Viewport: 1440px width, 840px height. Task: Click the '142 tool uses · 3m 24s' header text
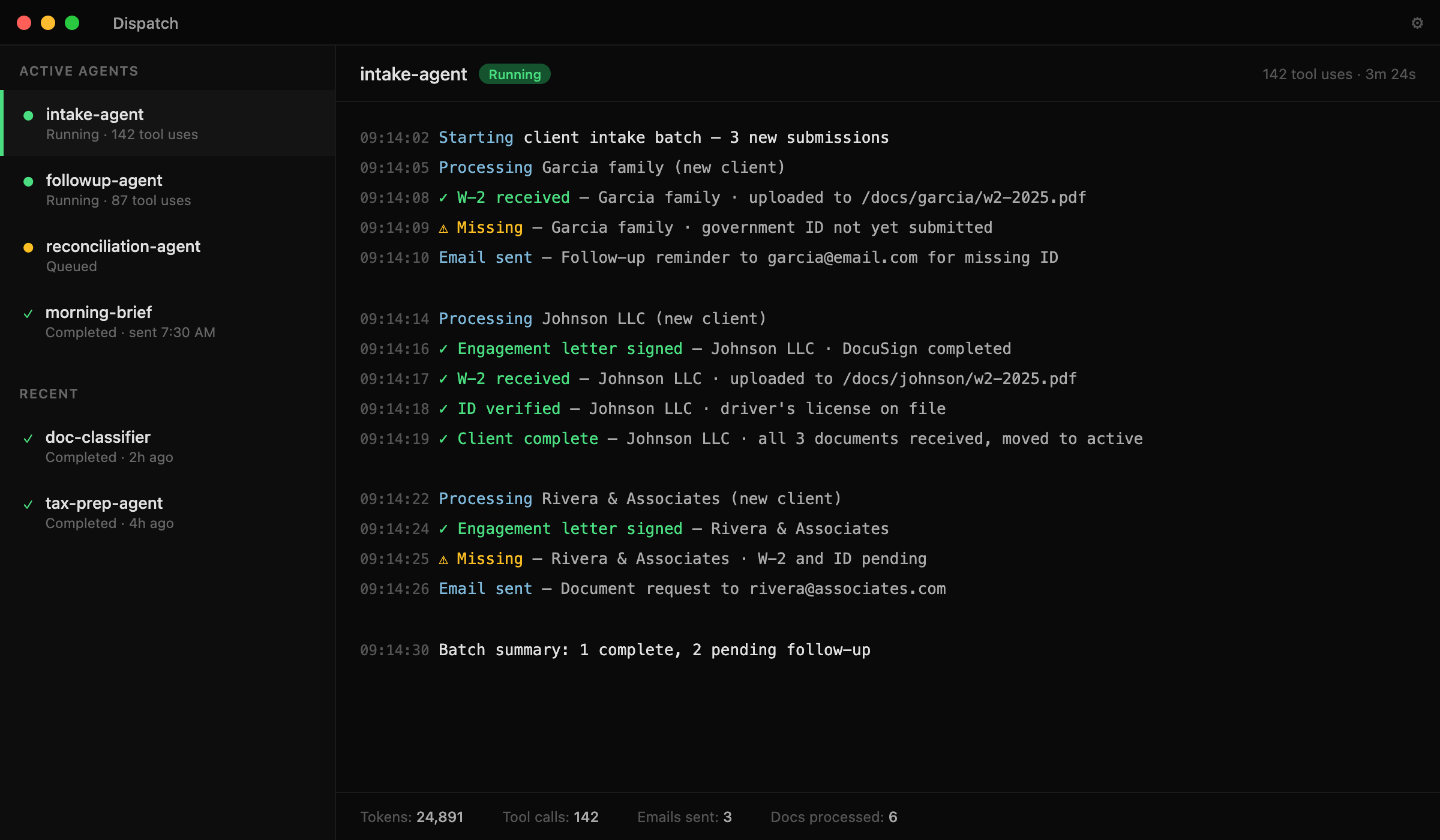(1339, 74)
